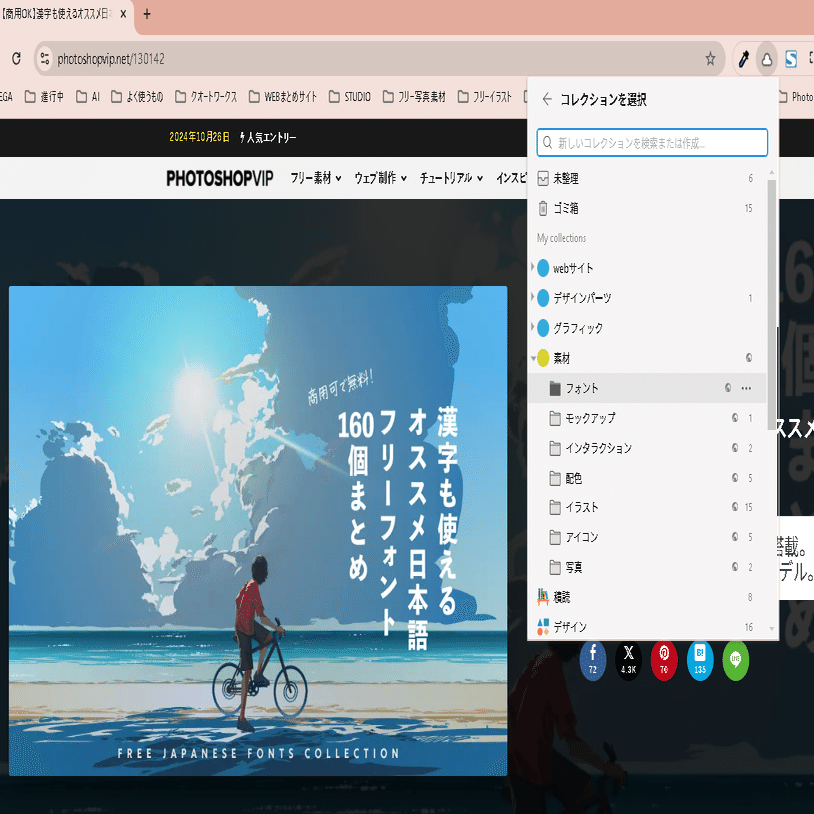Select the 積読 collection
This screenshot has width=814, height=814.
(x=647, y=597)
